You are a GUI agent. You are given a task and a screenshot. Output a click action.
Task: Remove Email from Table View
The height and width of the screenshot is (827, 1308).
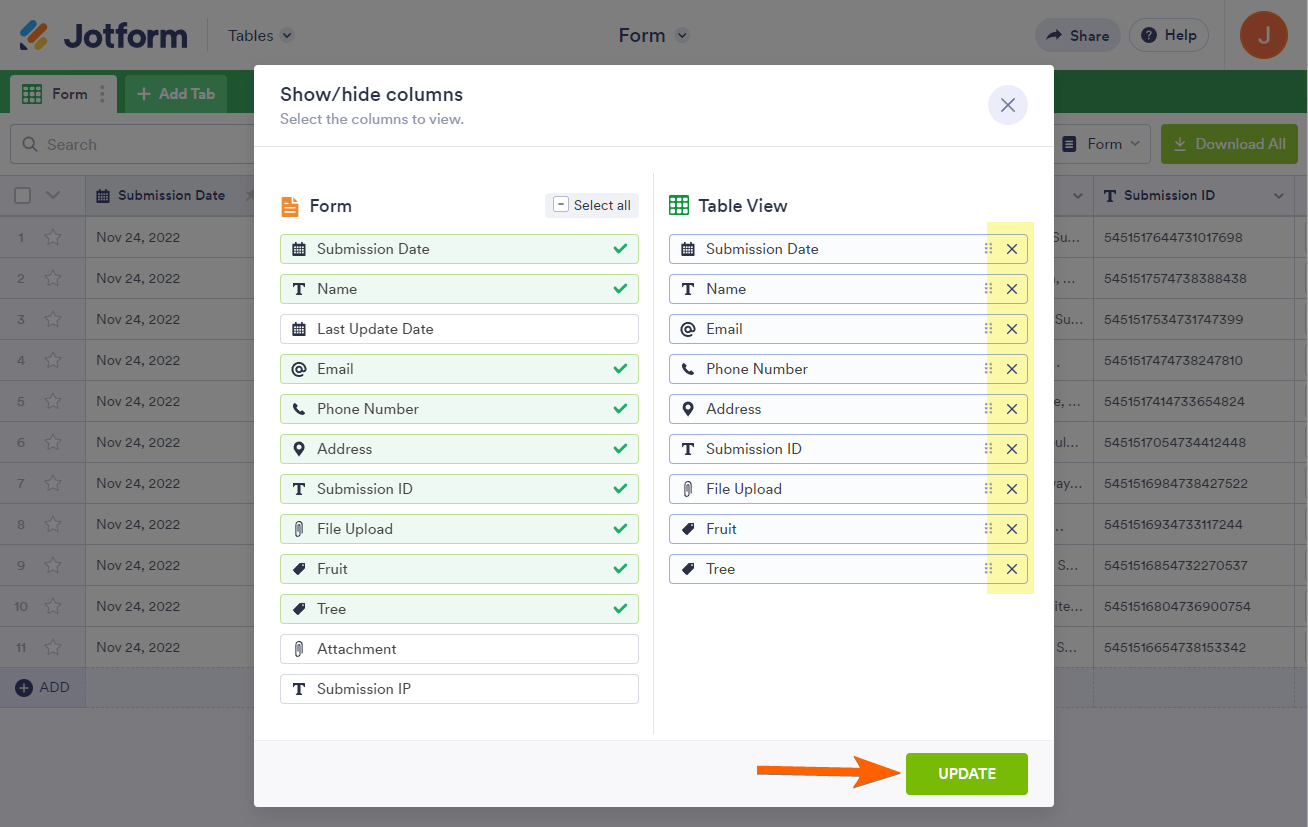point(1011,329)
